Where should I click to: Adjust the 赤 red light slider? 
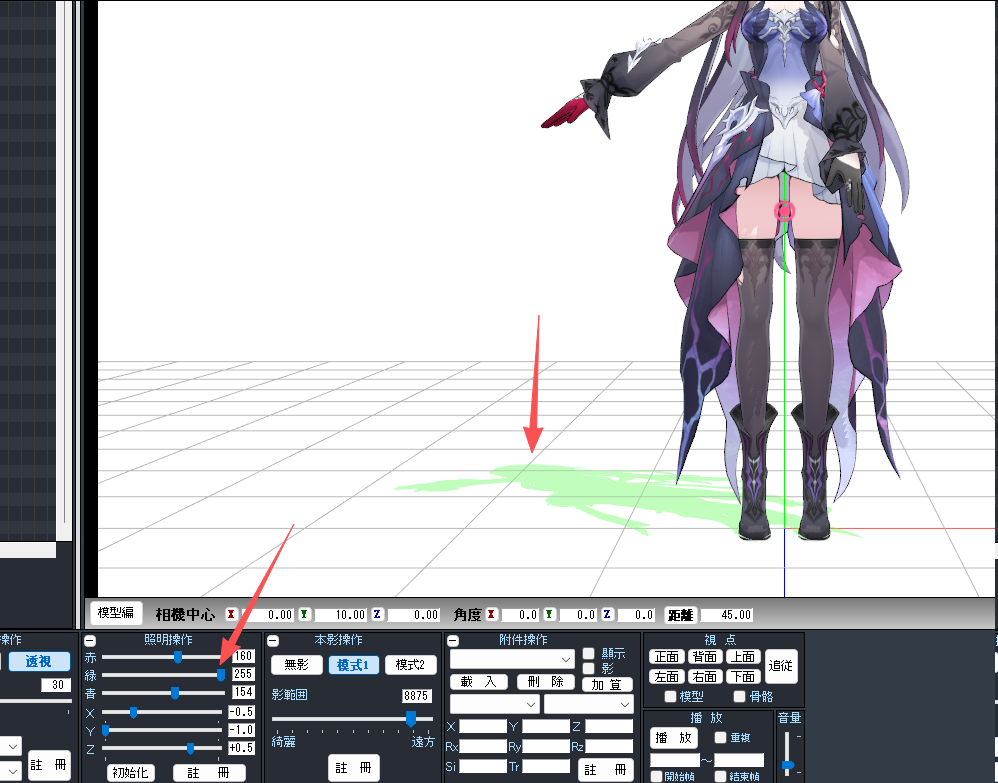178,656
